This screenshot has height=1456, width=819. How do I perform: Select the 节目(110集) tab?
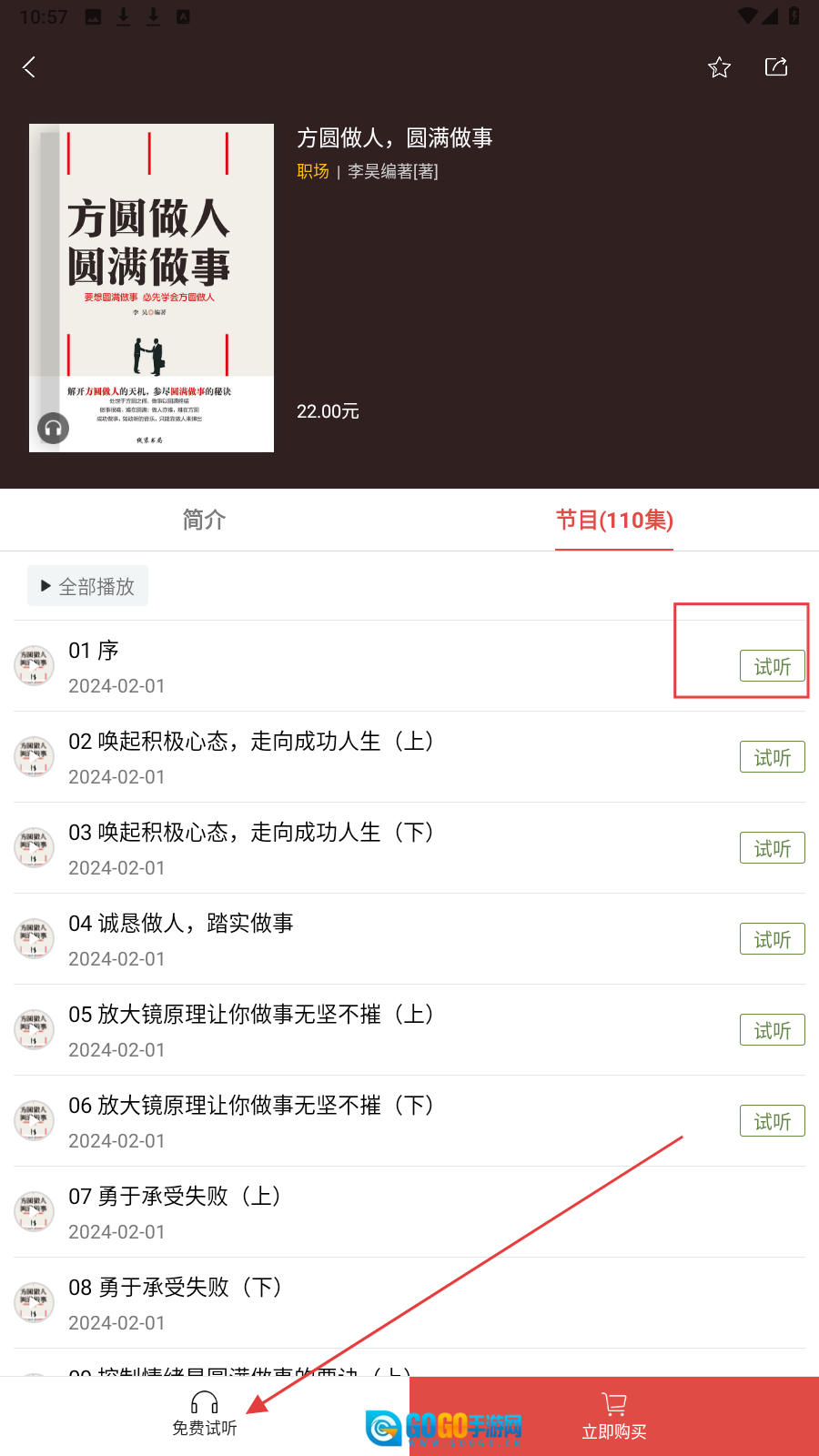click(x=614, y=520)
